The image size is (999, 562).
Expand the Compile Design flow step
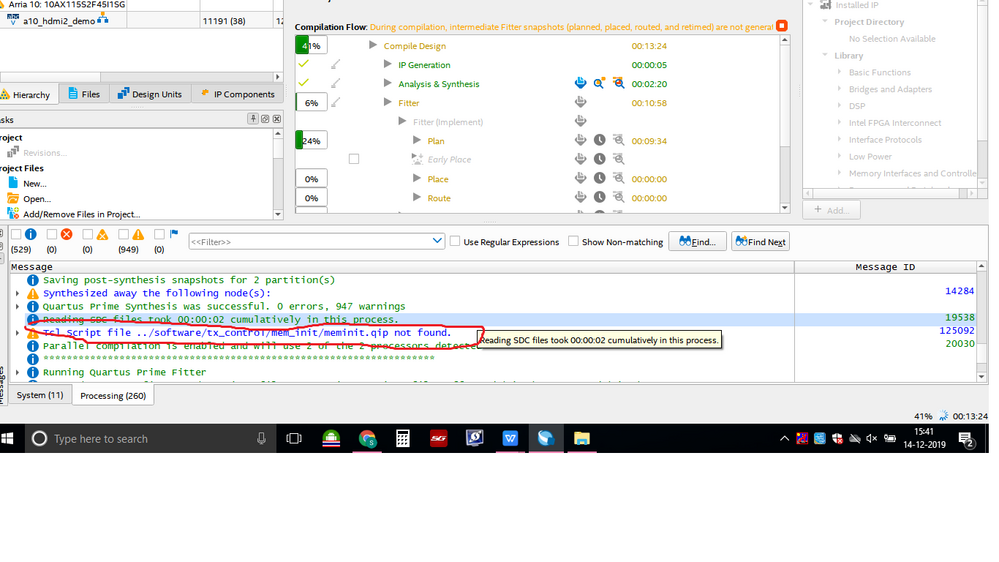373,46
